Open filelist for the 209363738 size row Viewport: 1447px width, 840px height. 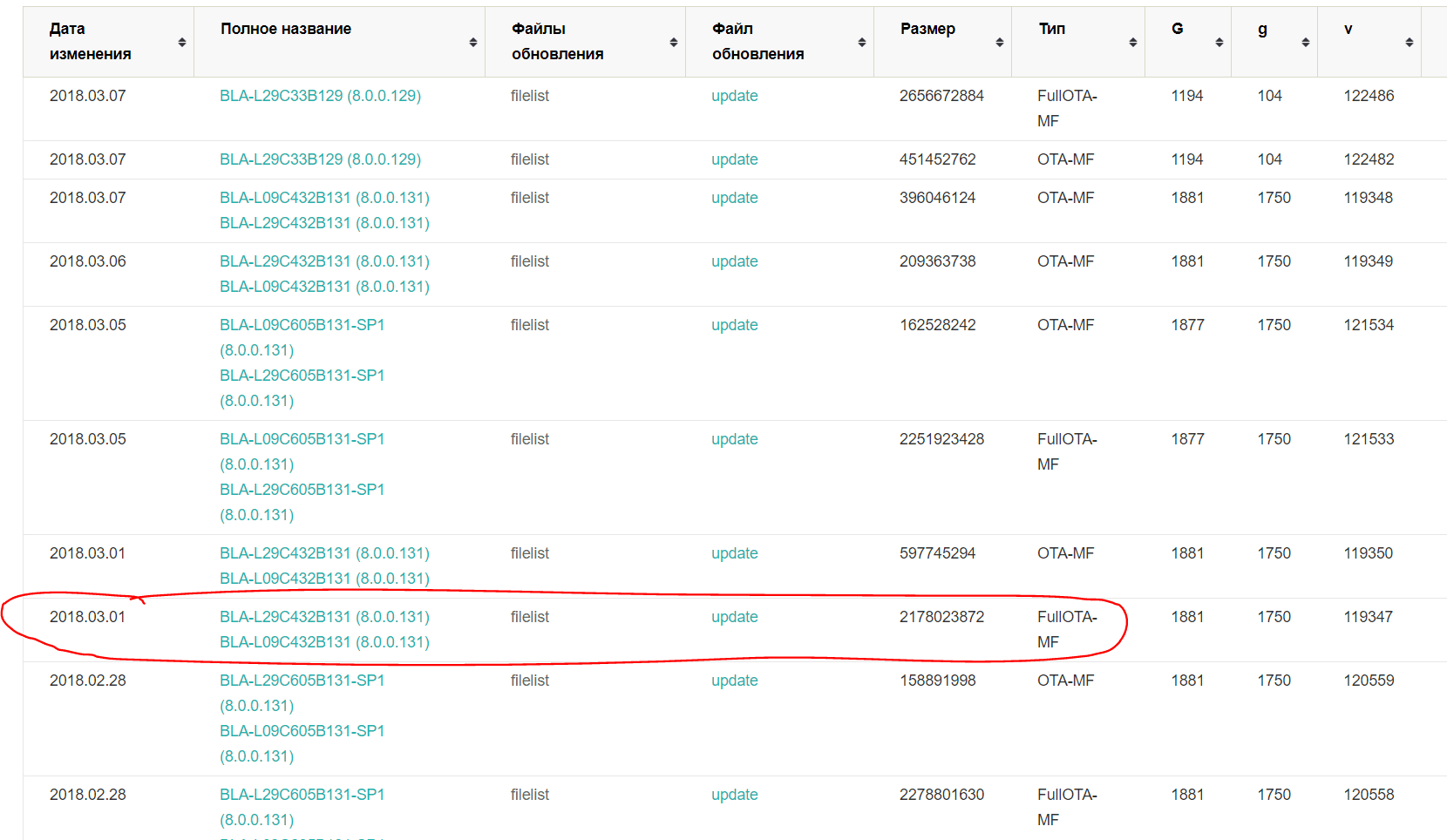click(x=530, y=261)
